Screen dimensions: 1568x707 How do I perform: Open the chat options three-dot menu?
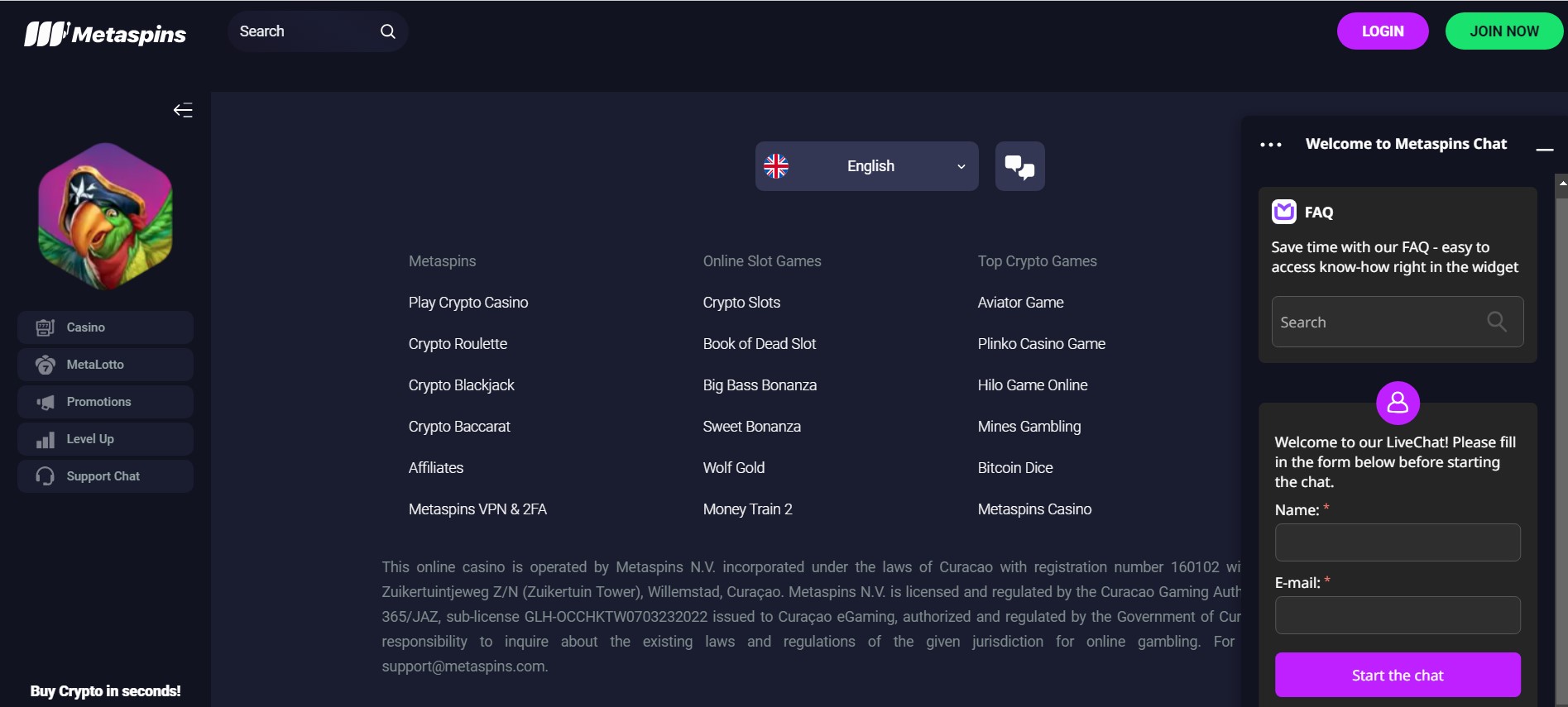click(x=1270, y=145)
